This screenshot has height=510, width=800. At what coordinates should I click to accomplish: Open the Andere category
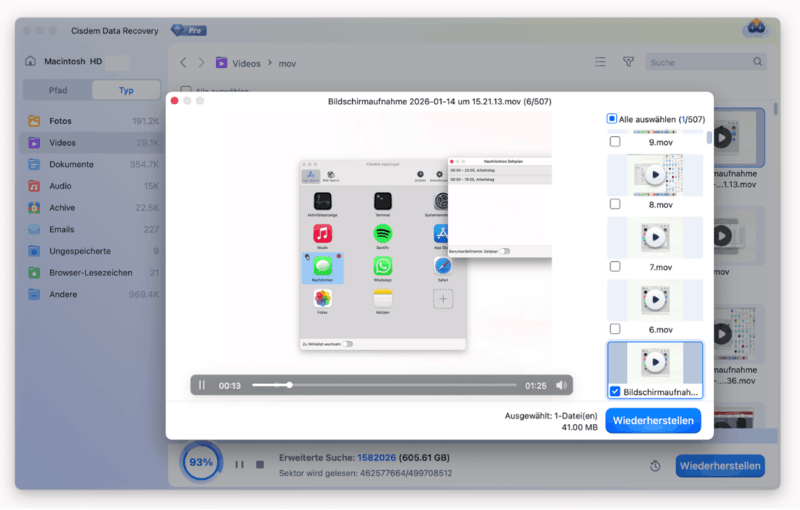(93, 294)
